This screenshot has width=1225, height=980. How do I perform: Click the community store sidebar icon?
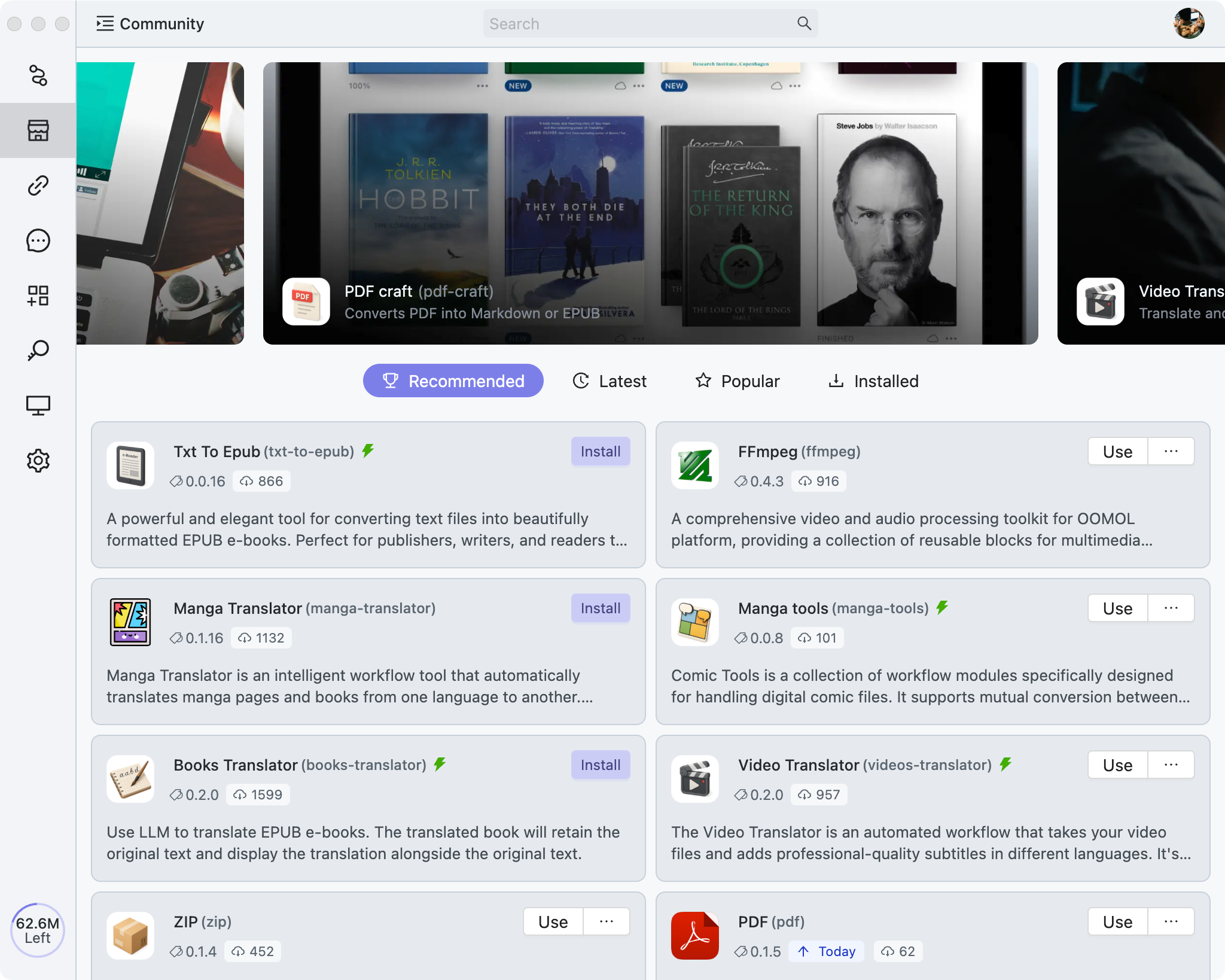[x=38, y=130]
